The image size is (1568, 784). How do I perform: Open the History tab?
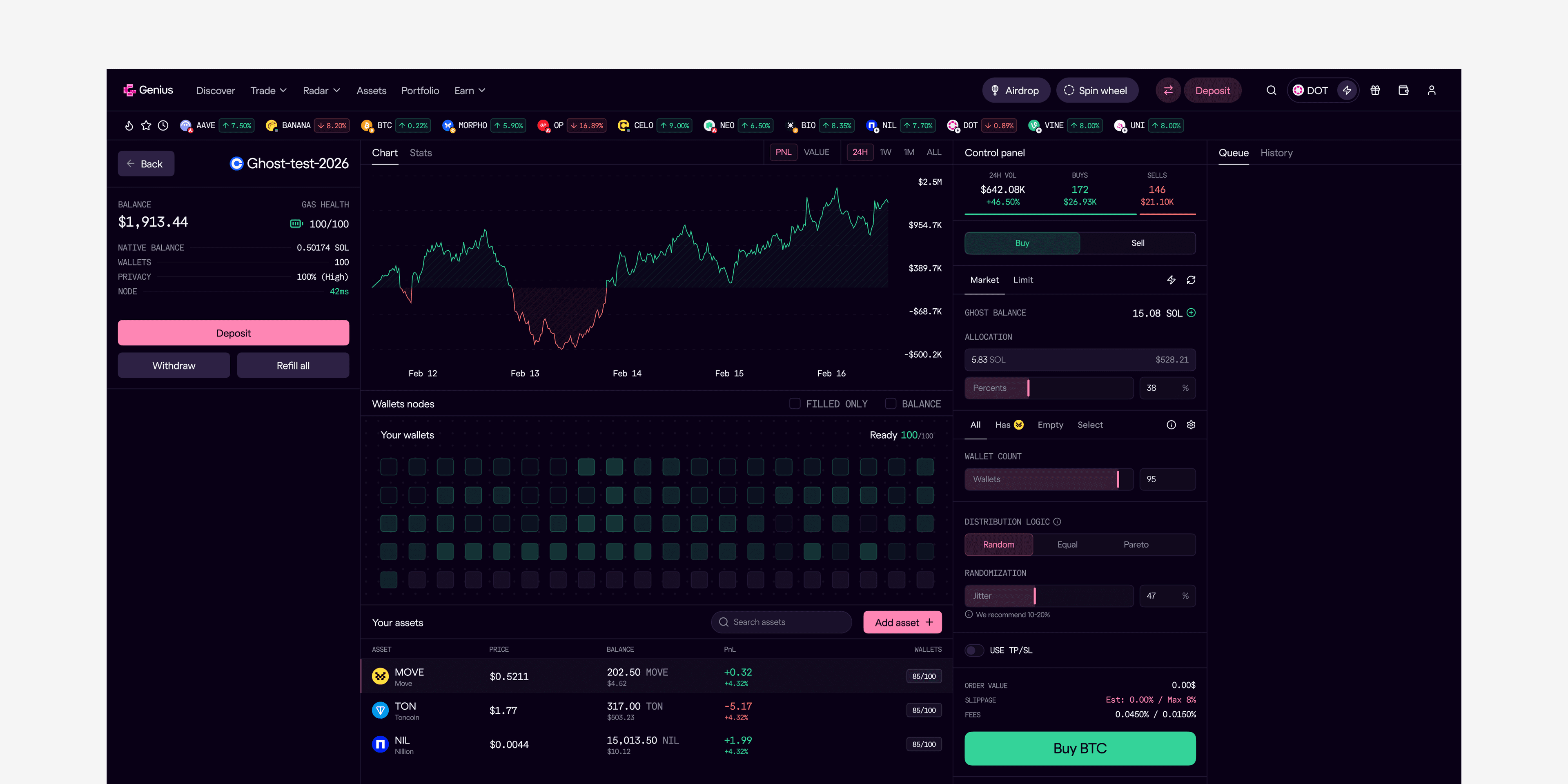[1276, 153]
